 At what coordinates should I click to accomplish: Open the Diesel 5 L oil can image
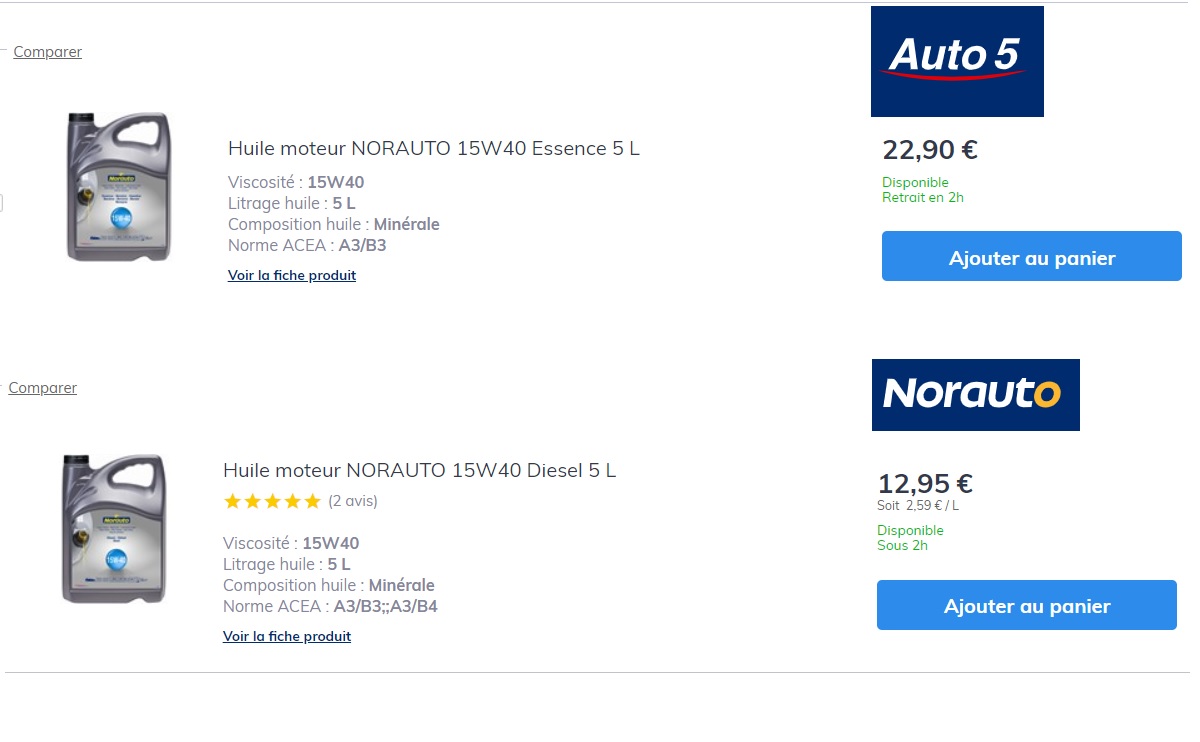coord(113,529)
